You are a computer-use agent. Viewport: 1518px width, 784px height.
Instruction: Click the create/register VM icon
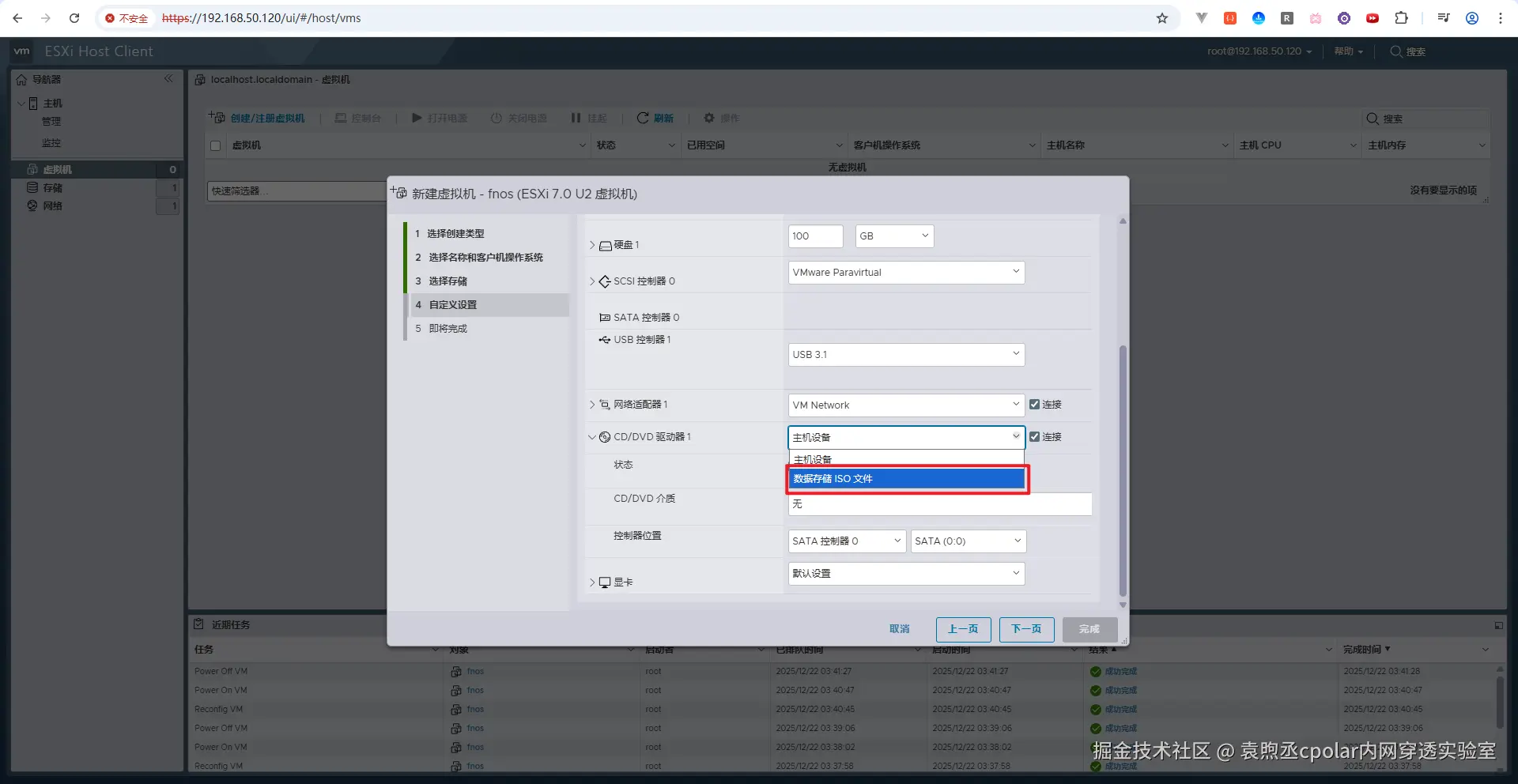[x=217, y=118]
